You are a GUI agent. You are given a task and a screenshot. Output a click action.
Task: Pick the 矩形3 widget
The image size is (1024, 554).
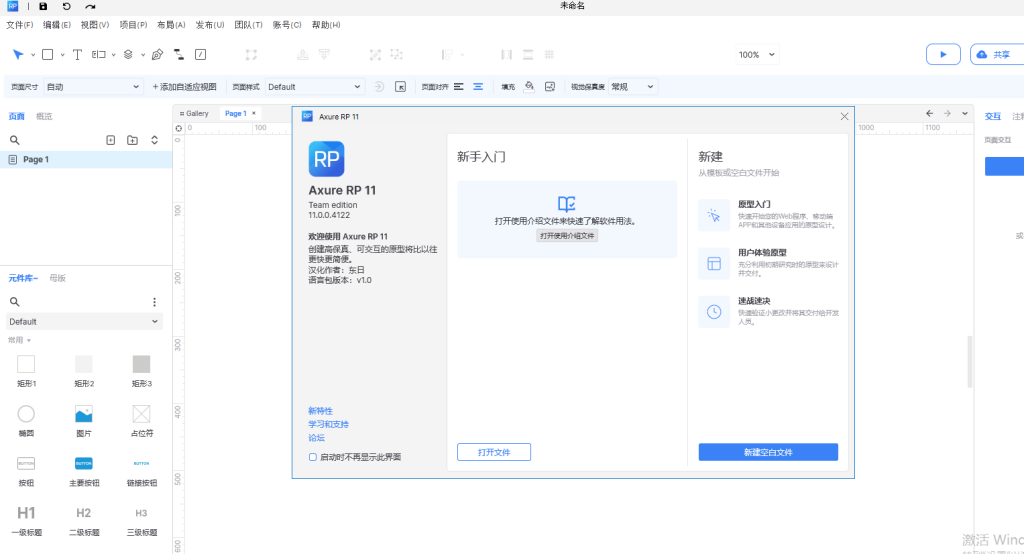click(x=141, y=370)
